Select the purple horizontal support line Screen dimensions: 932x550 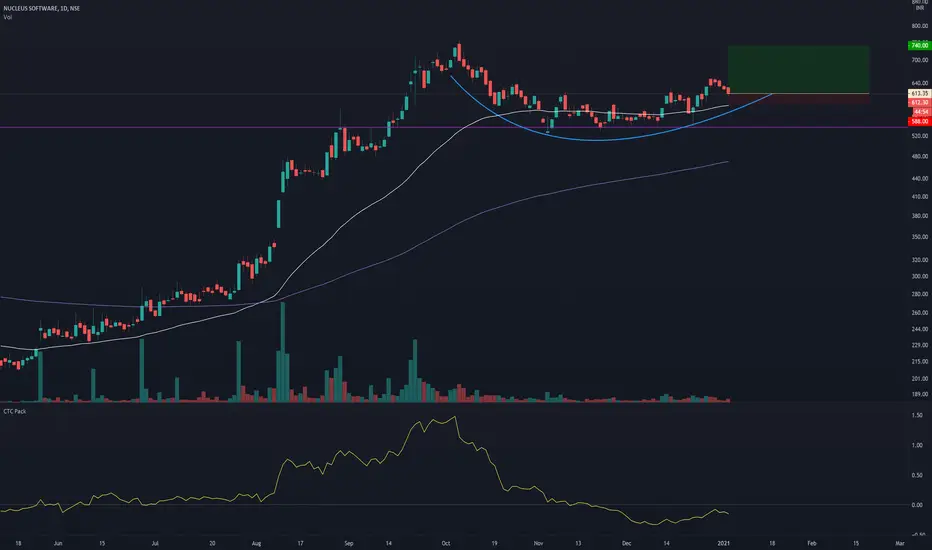454,127
